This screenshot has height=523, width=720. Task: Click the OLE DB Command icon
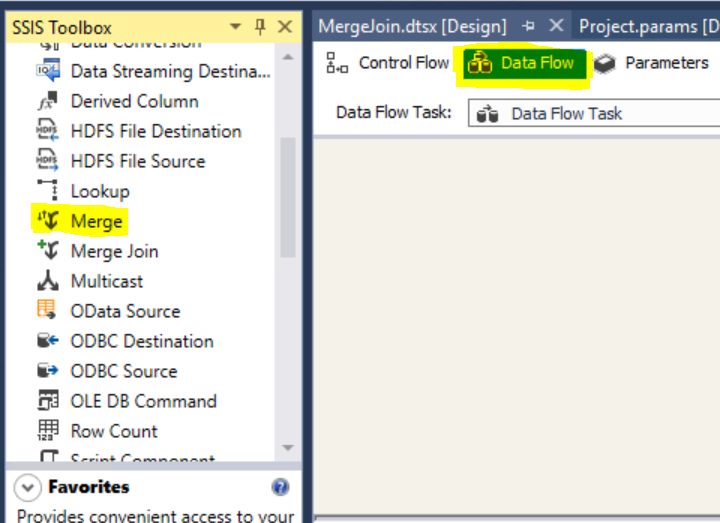point(48,400)
